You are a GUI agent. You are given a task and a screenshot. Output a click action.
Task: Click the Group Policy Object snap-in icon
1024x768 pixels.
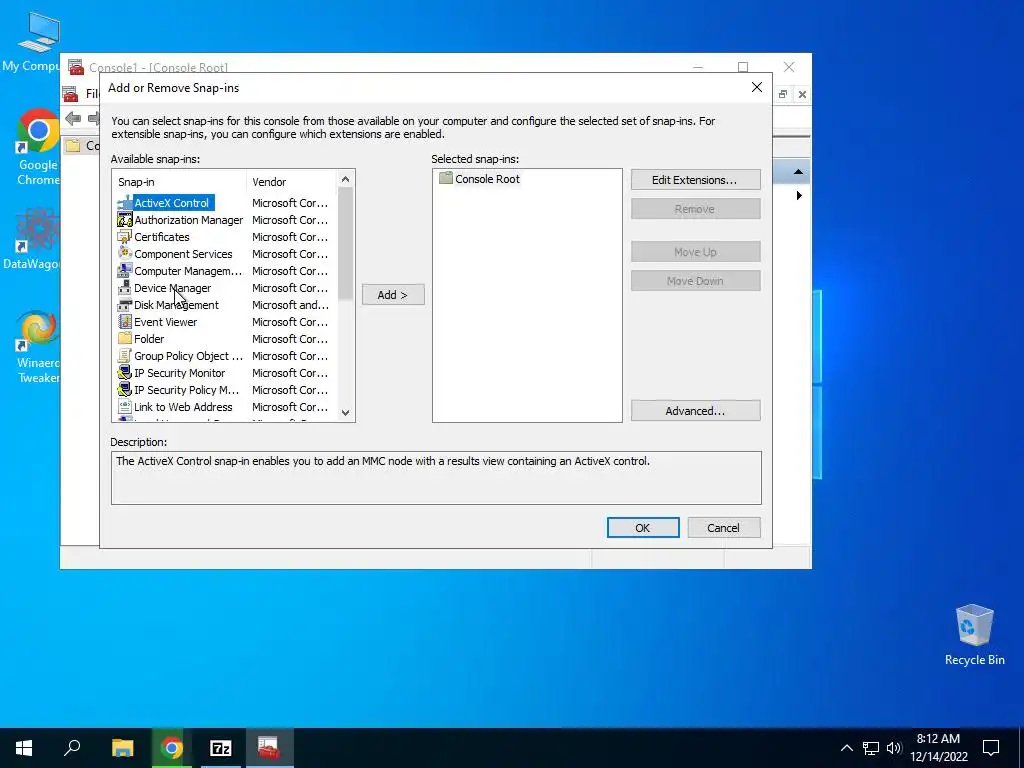pos(124,356)
